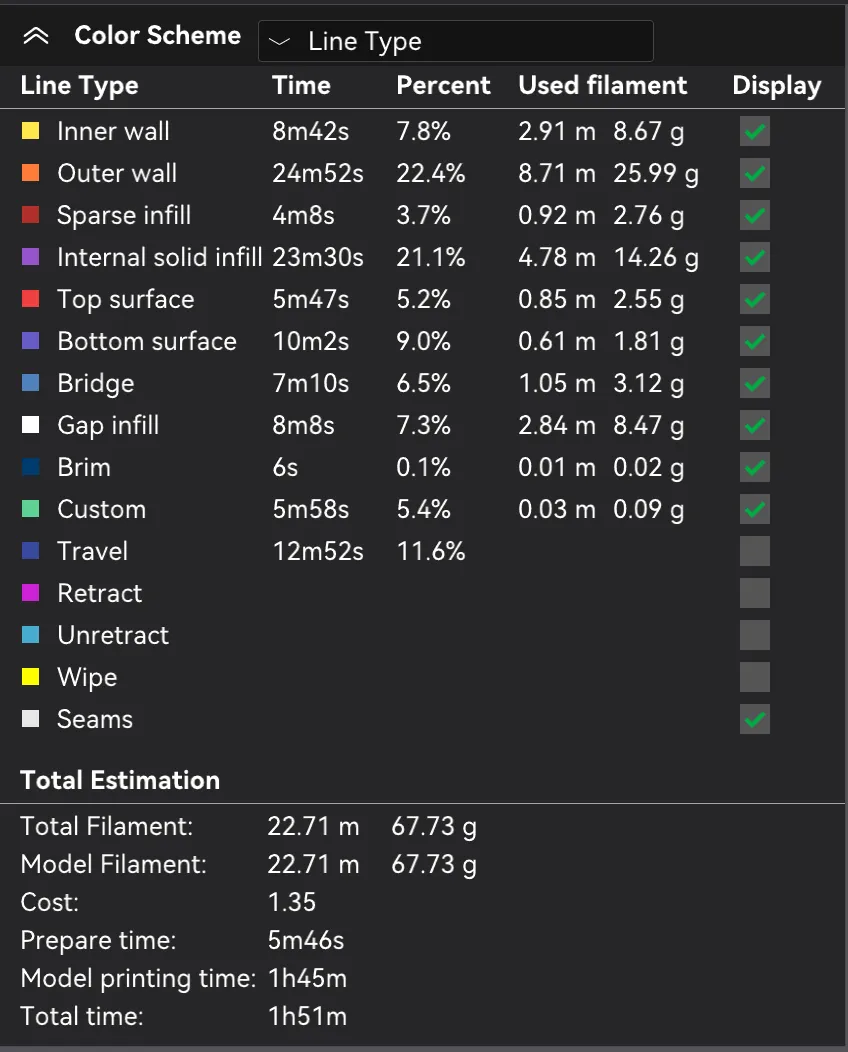
Task: Click the Unretract line type label
Action: point(113,635)
